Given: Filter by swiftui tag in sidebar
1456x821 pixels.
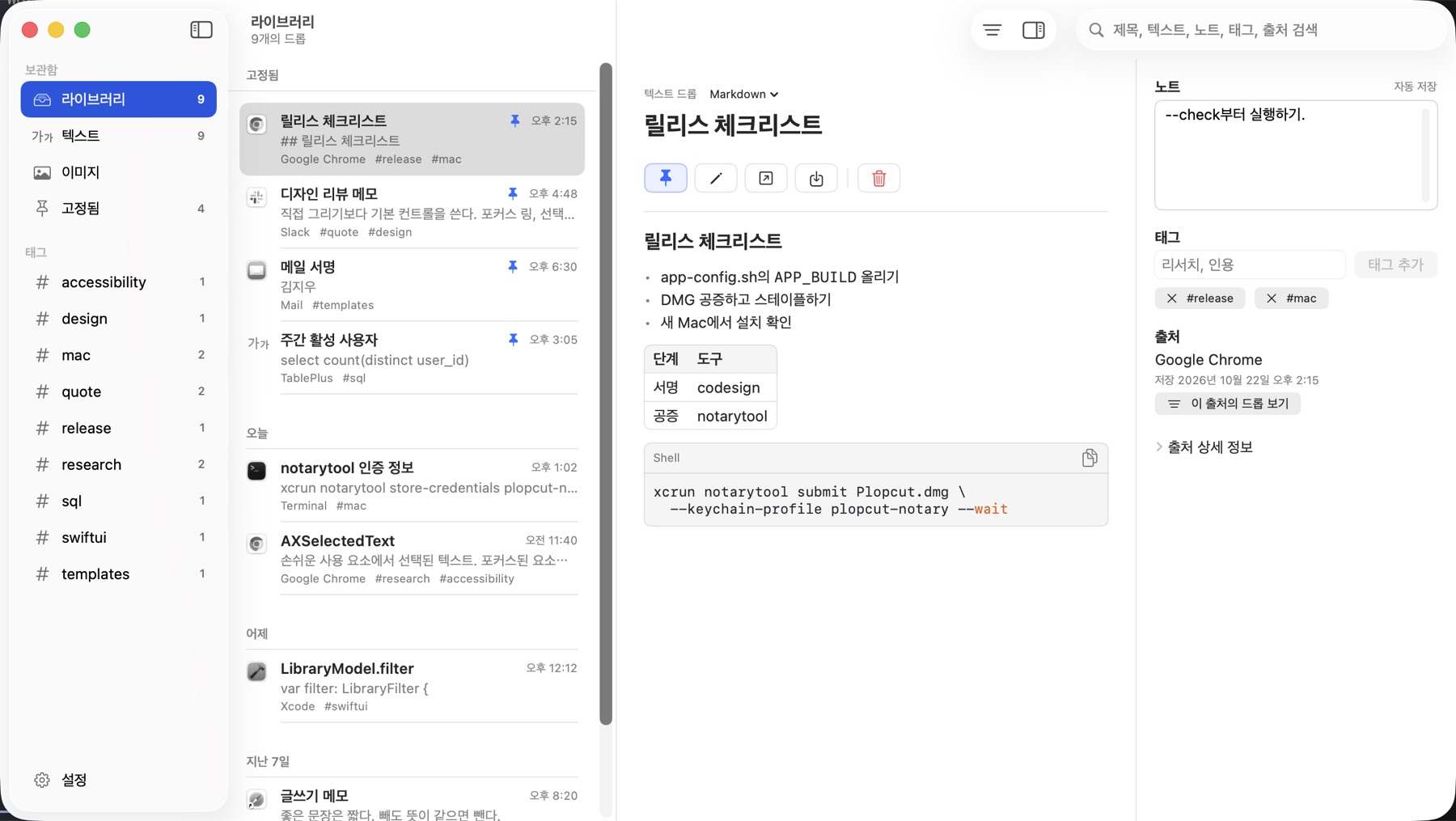Looking at the screenshot, I should 119,538.
